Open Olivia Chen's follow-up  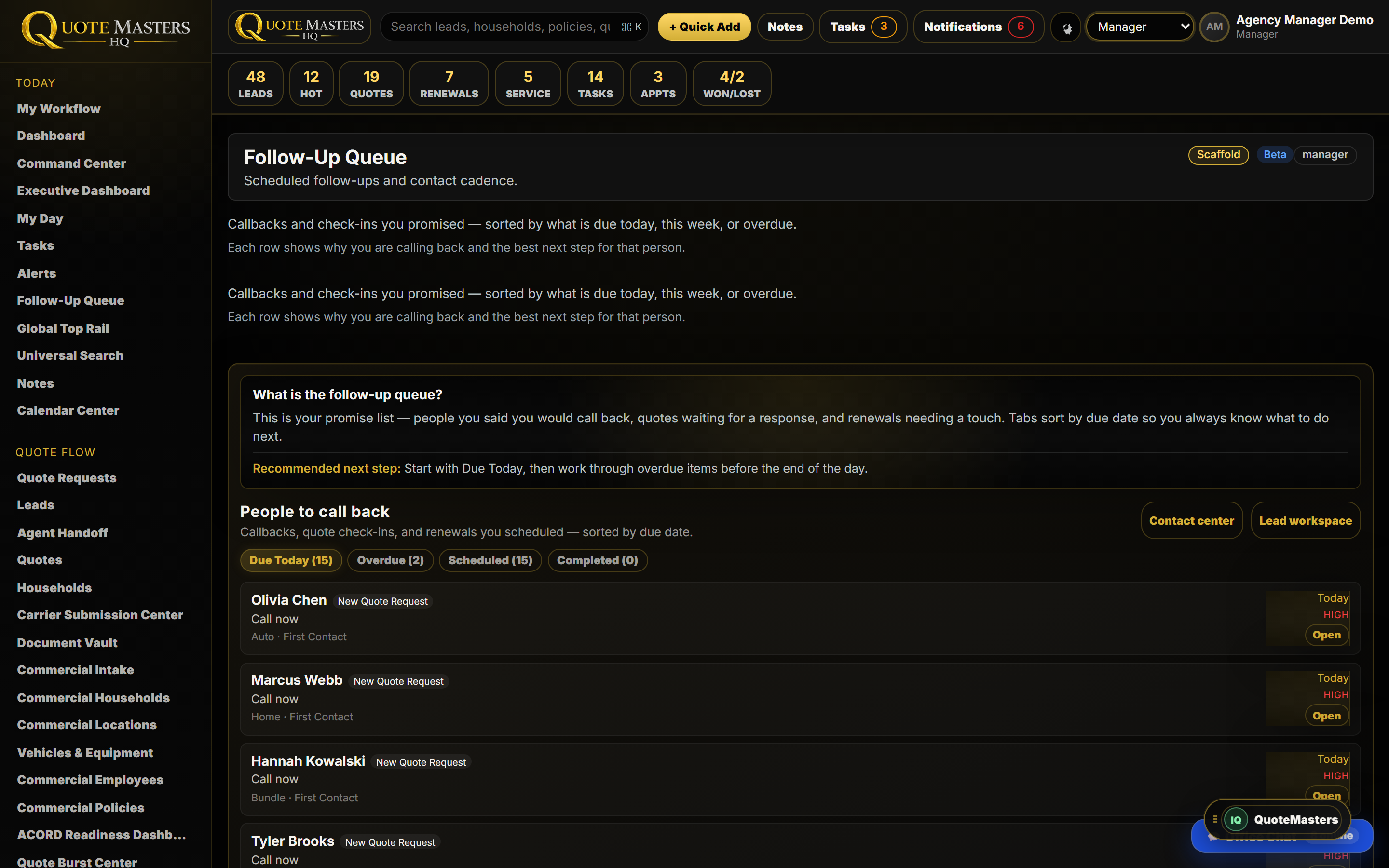(1326, 635)
